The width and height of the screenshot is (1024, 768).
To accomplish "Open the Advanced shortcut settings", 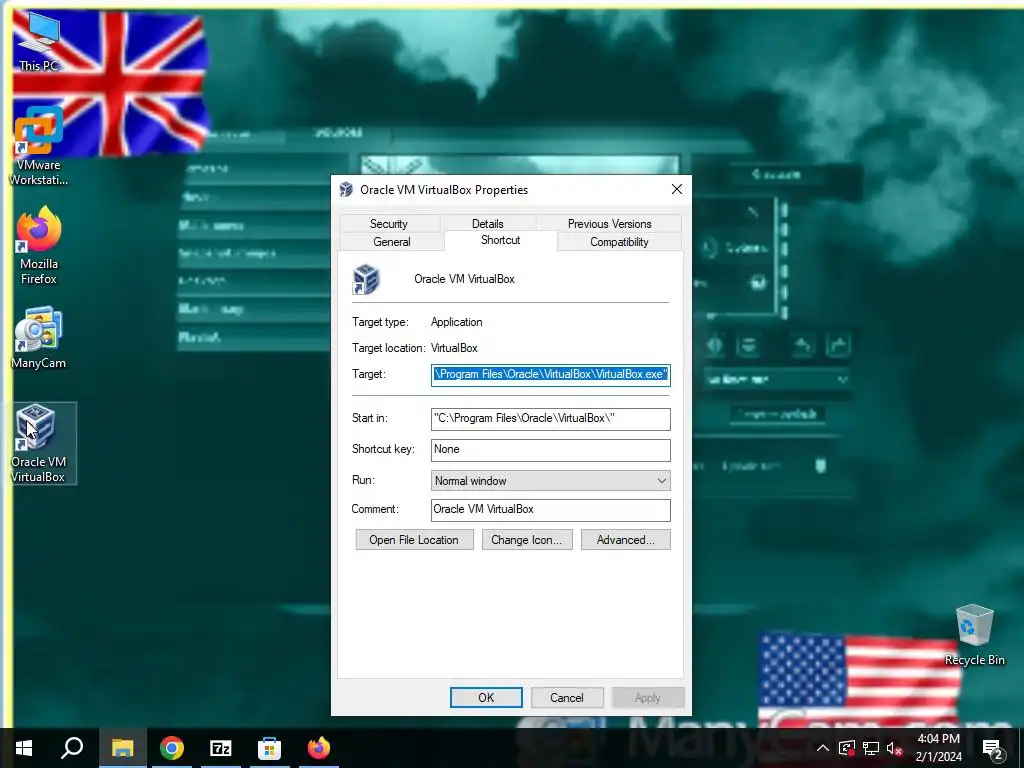I will [x=626, y=539].
